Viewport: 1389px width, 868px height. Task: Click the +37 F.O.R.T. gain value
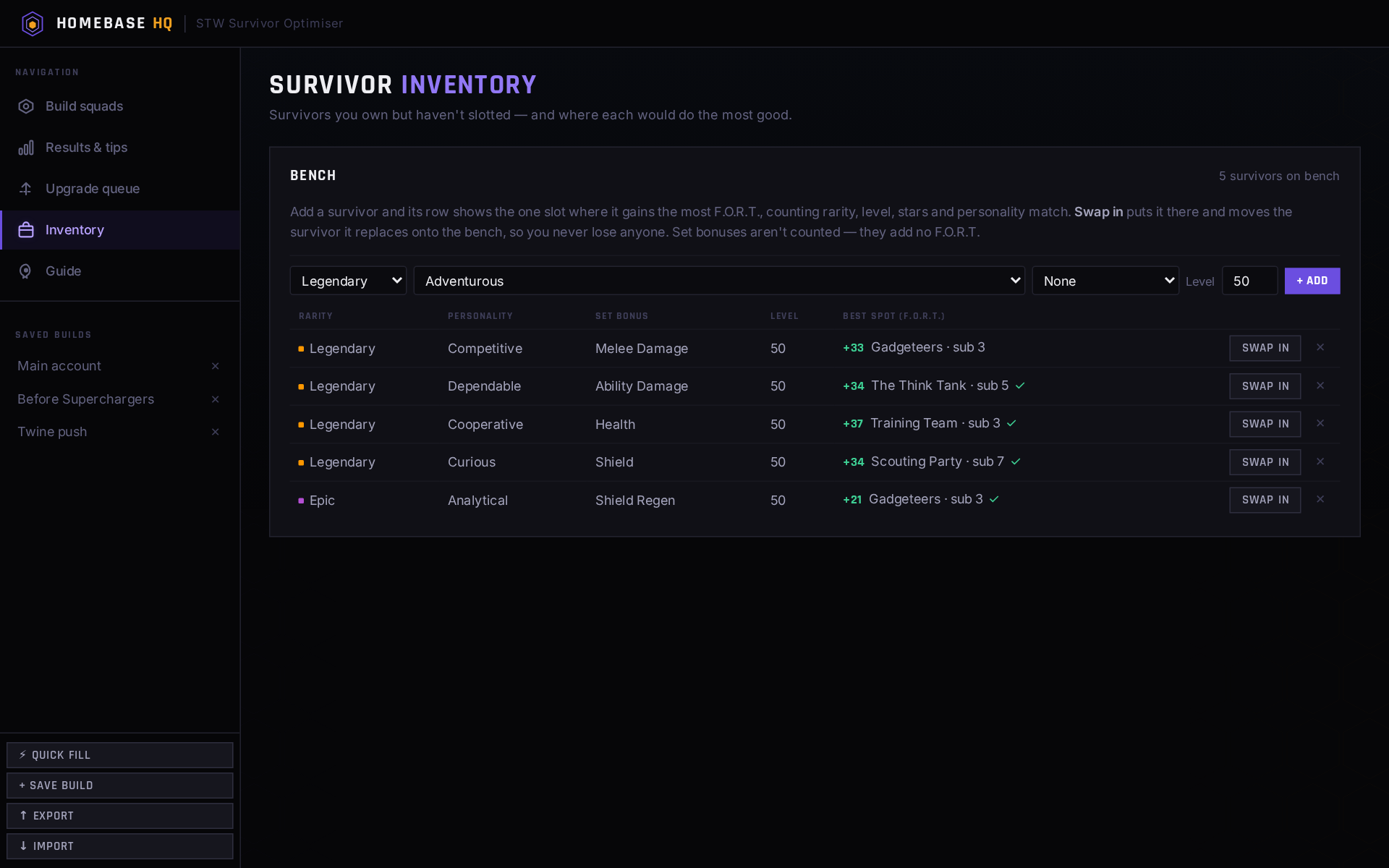click(x=853, y=424)
